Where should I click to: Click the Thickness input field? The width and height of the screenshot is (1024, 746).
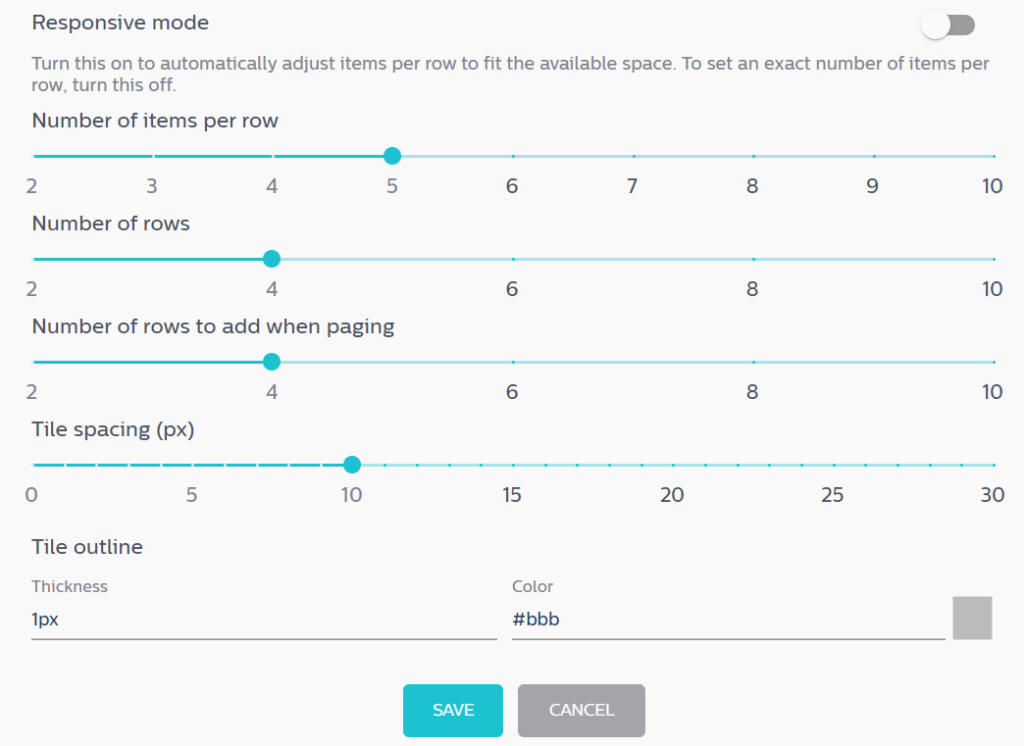point(264,619)
